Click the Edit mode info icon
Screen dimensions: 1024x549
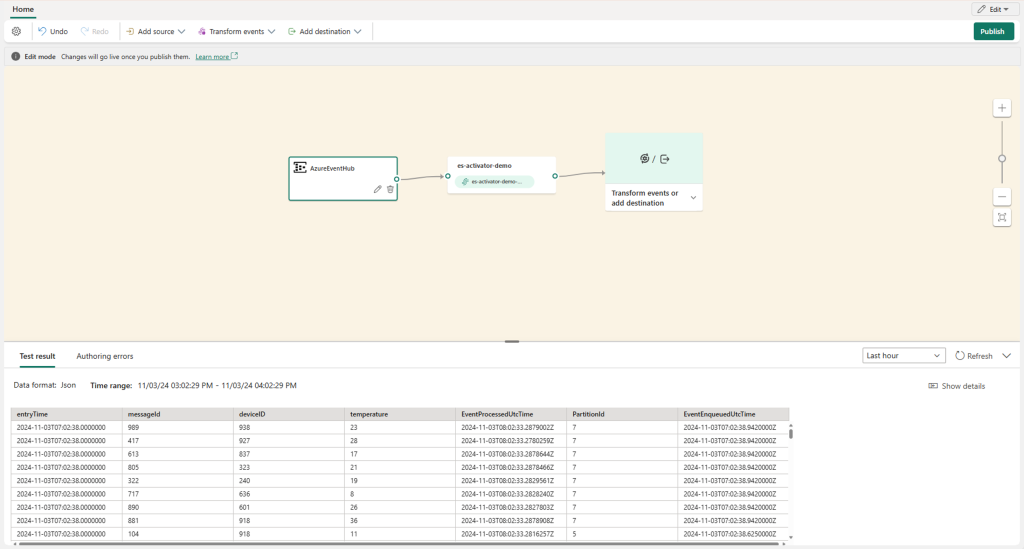coord(16,57)
